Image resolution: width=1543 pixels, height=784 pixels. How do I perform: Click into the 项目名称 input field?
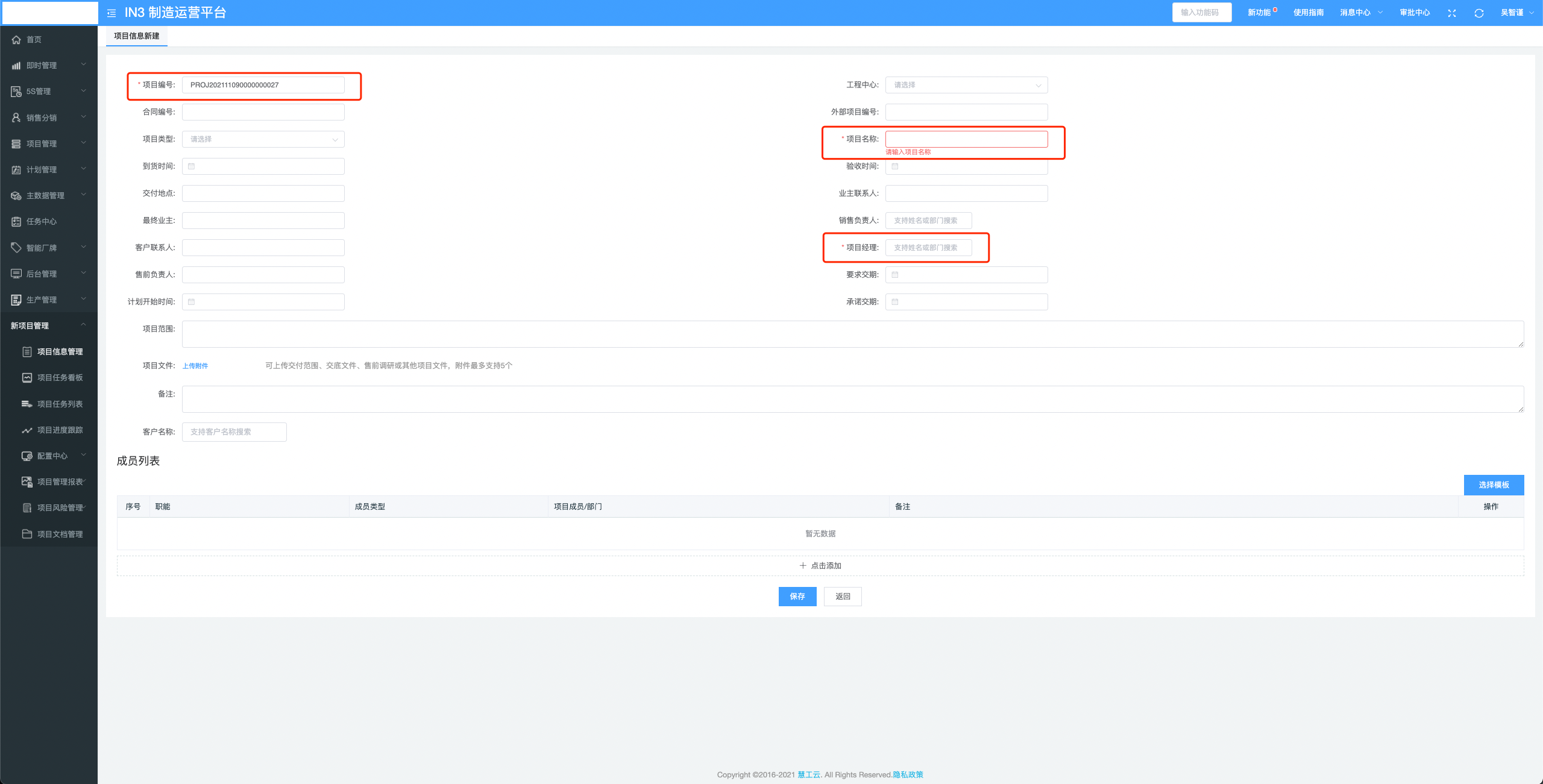pos(966,139)
